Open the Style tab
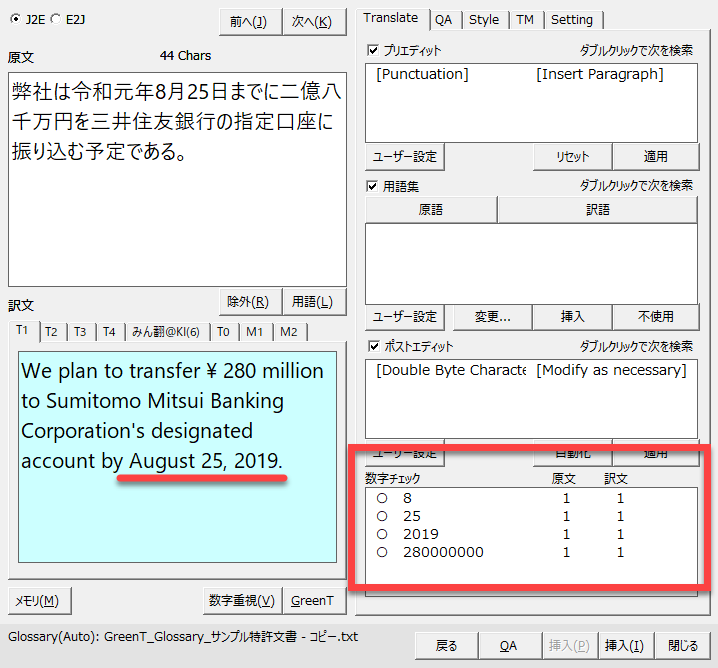Viewport: 718px width, 668px height. click(484, 19)
